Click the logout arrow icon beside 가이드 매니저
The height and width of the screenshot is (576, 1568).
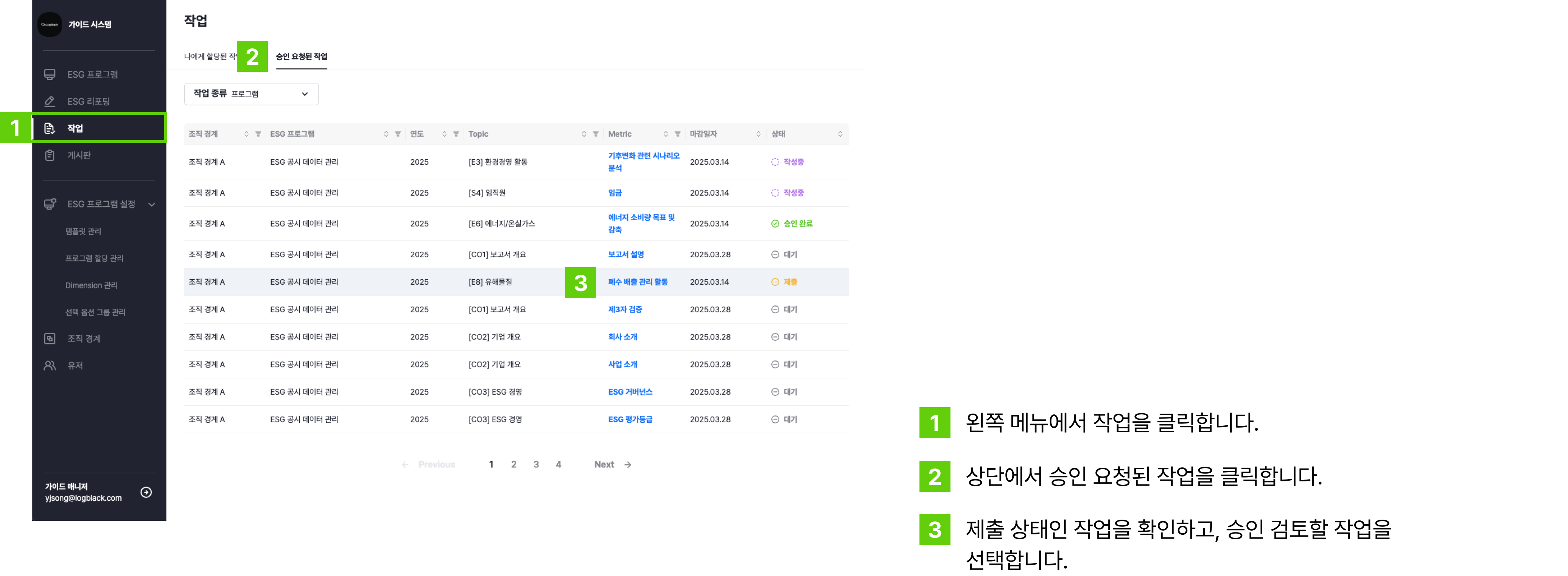[146, 492]
